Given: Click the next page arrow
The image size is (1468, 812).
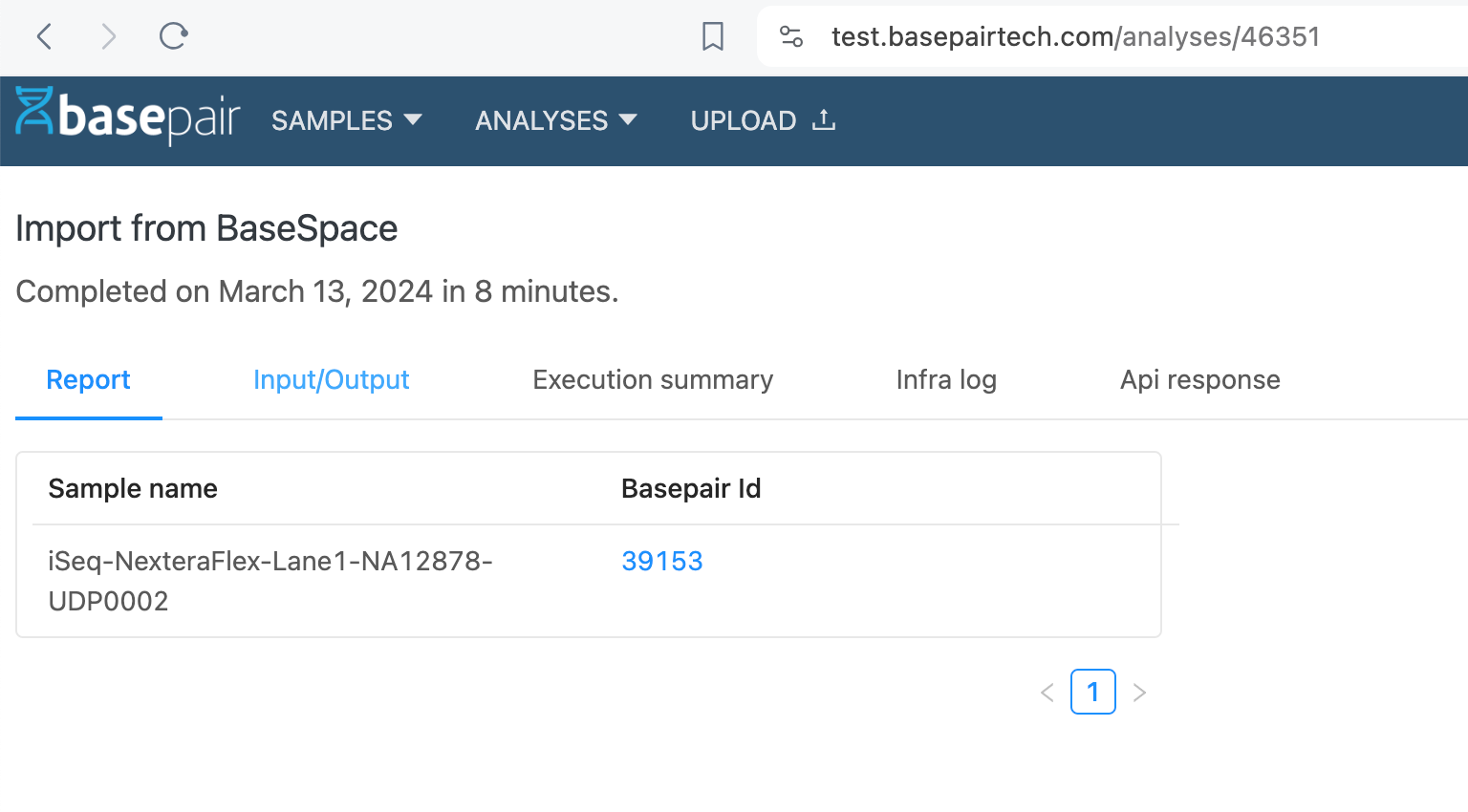Looking at the screenshot, I should 1139,692.
